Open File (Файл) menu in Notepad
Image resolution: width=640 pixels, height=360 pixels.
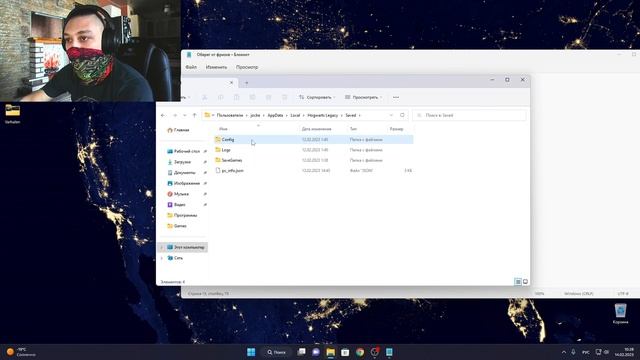pyautogui.click(x=191, y=67)
